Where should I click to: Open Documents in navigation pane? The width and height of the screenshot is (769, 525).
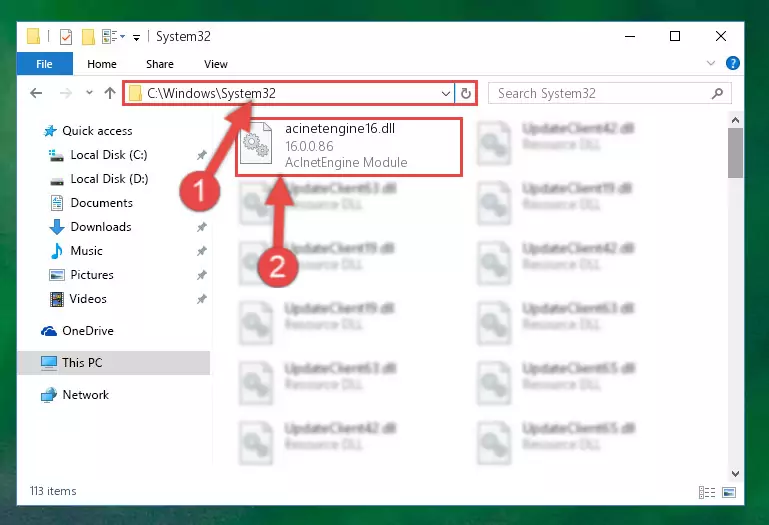coord(102,203)
